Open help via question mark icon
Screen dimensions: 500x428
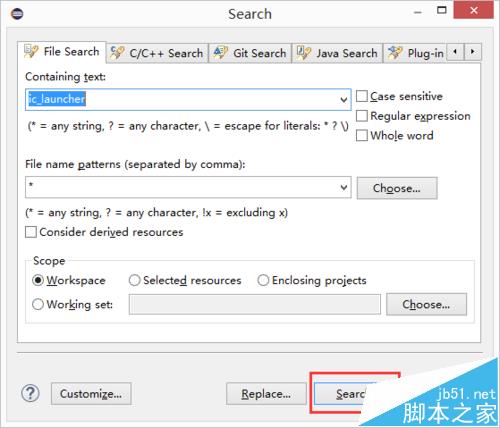tap(30, 393)
